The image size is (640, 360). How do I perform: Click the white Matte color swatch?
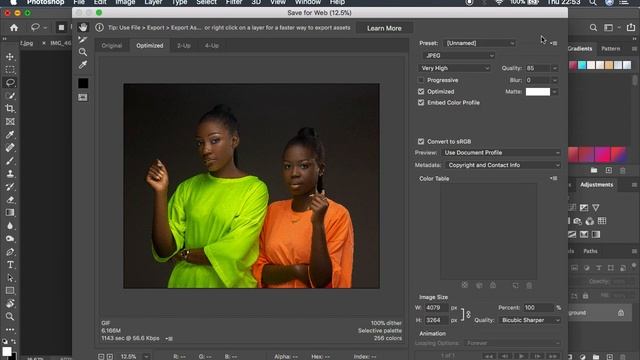pyautogui.click(x=538, y=92)
